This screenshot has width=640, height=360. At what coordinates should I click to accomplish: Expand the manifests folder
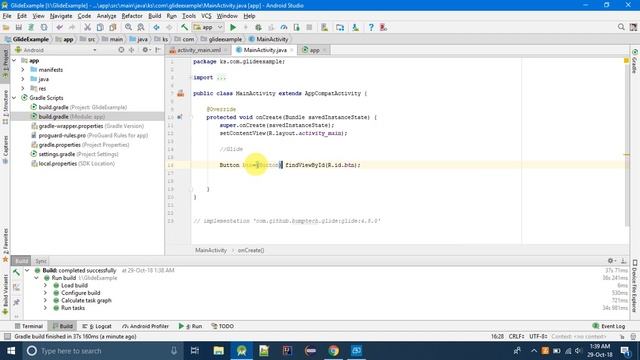23,70
